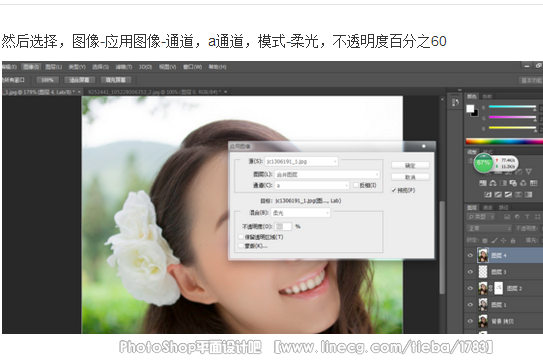
Task: Toggle the 预览(P) preview checkbox
Action: (394, 190)
